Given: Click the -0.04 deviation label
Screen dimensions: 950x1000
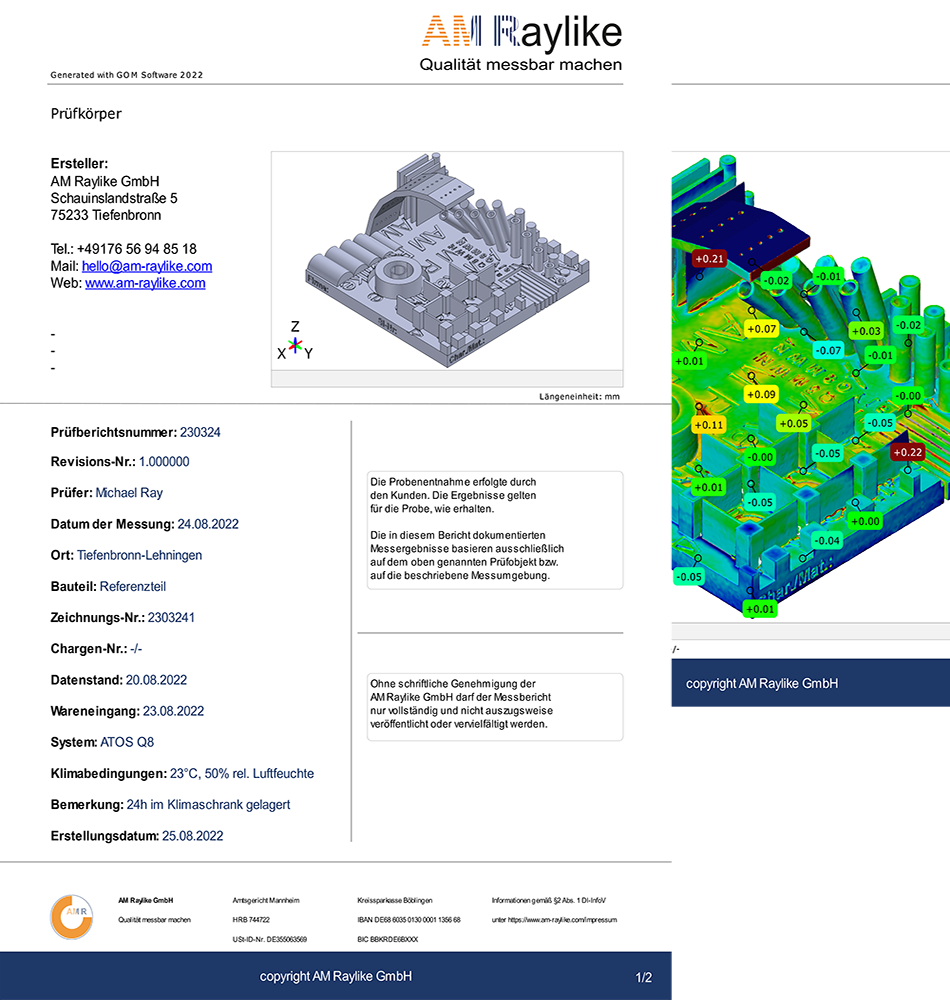Looking at the screenshot, I should tap(827, 541).
